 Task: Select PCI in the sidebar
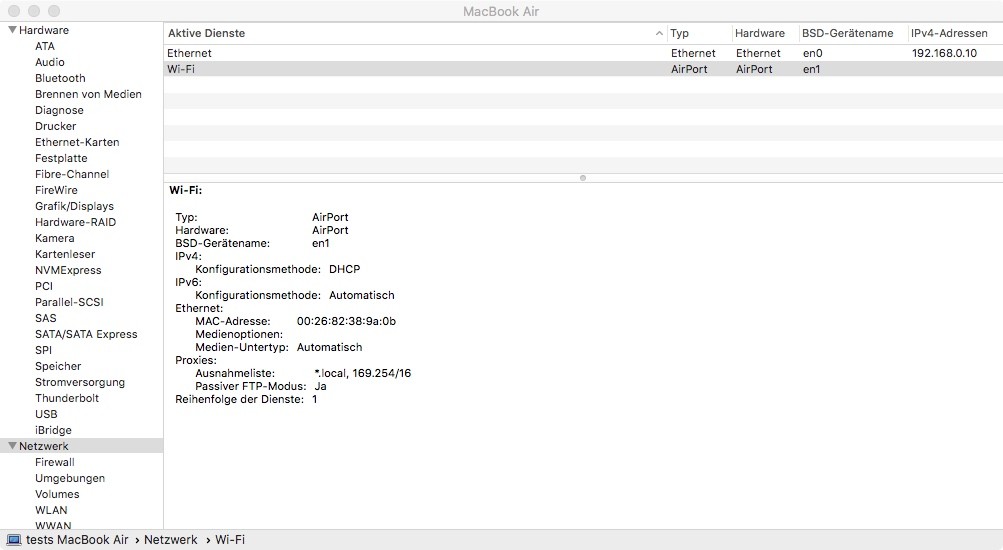point(44,286)
